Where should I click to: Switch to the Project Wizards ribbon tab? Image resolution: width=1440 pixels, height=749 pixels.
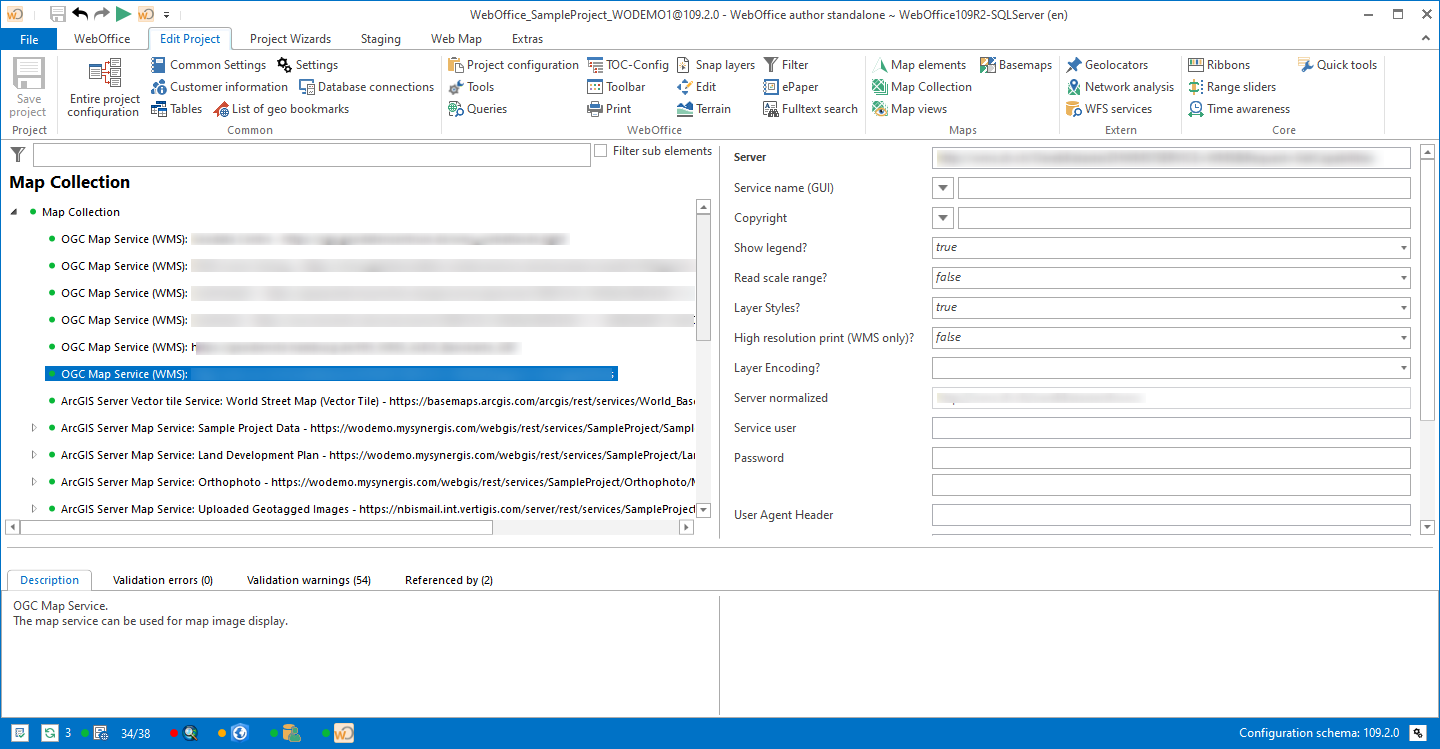point(290,38)
